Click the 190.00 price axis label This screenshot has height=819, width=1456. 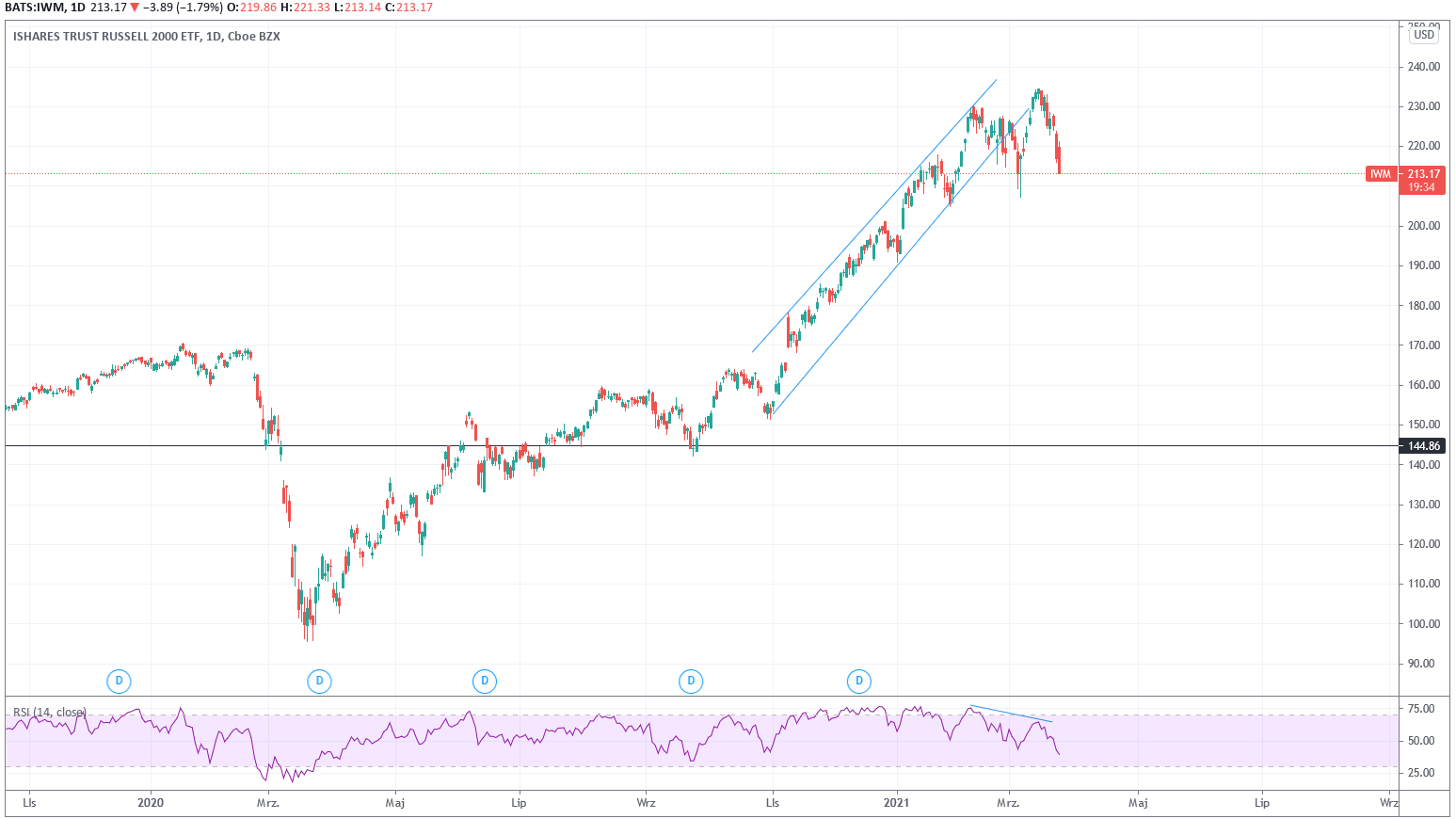point(1424,265)
